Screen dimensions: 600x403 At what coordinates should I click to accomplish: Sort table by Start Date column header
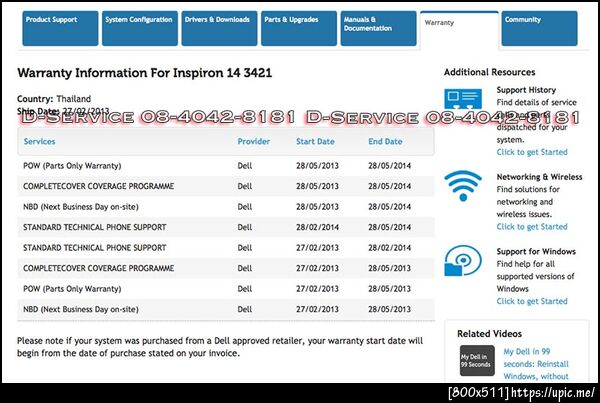(x=315, y=142)
